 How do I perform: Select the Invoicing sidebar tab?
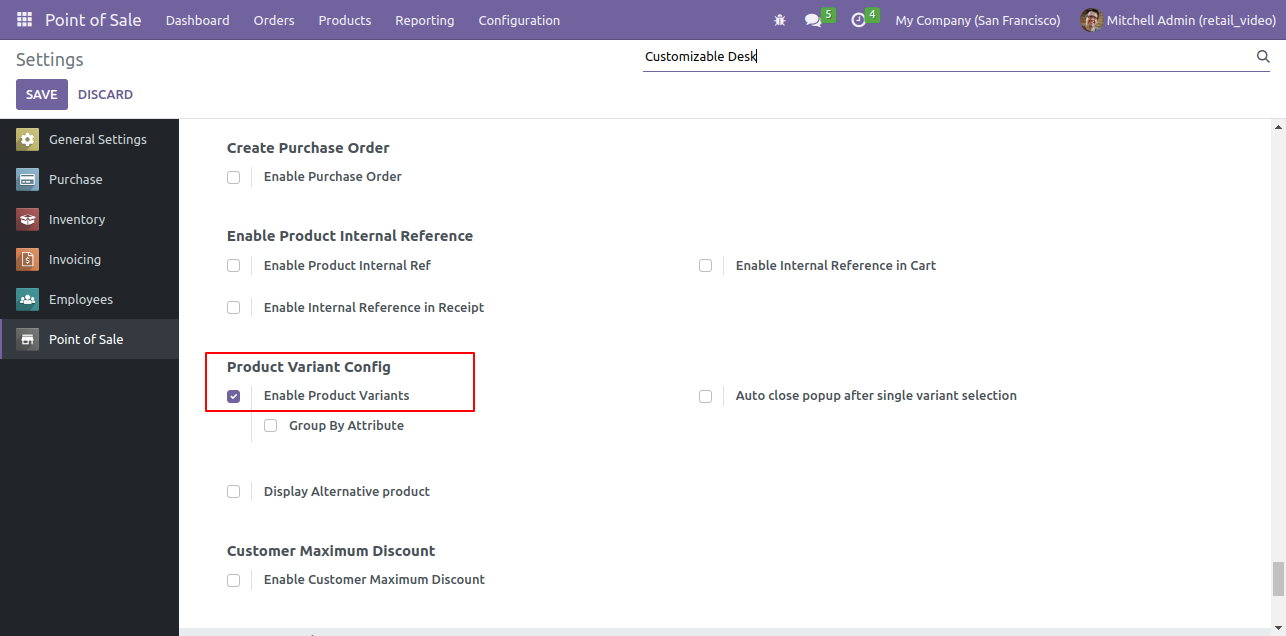click(x=89, y=260)
